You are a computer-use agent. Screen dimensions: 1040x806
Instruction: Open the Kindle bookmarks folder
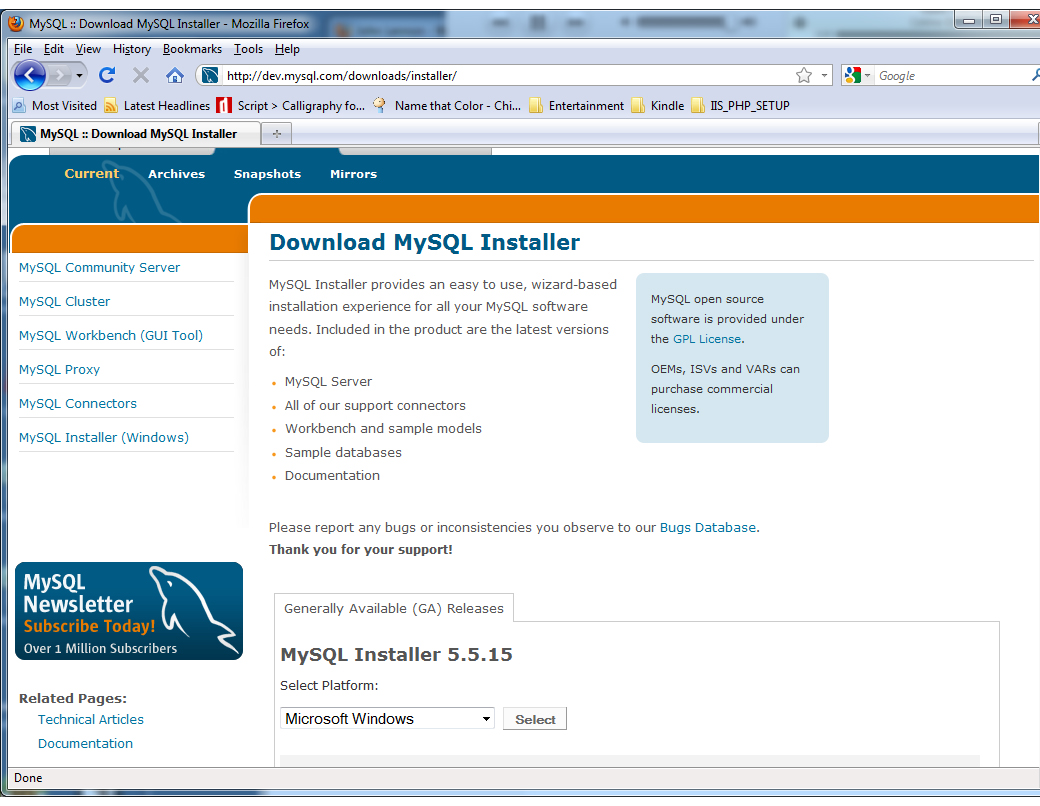(657, 105)
